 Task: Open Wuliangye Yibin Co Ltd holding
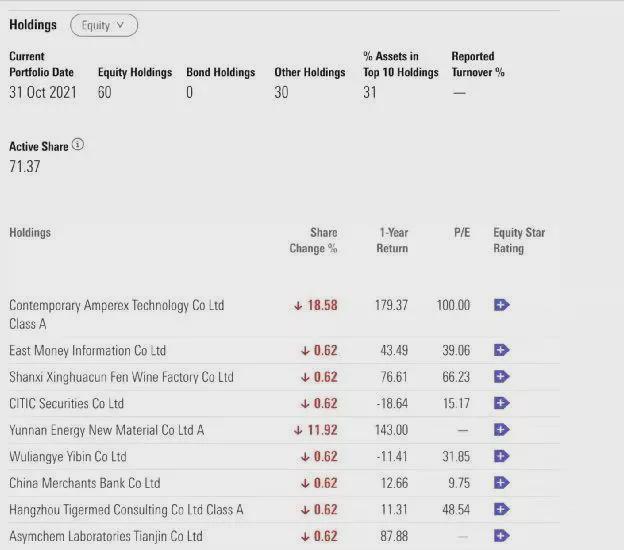(68, 456)
